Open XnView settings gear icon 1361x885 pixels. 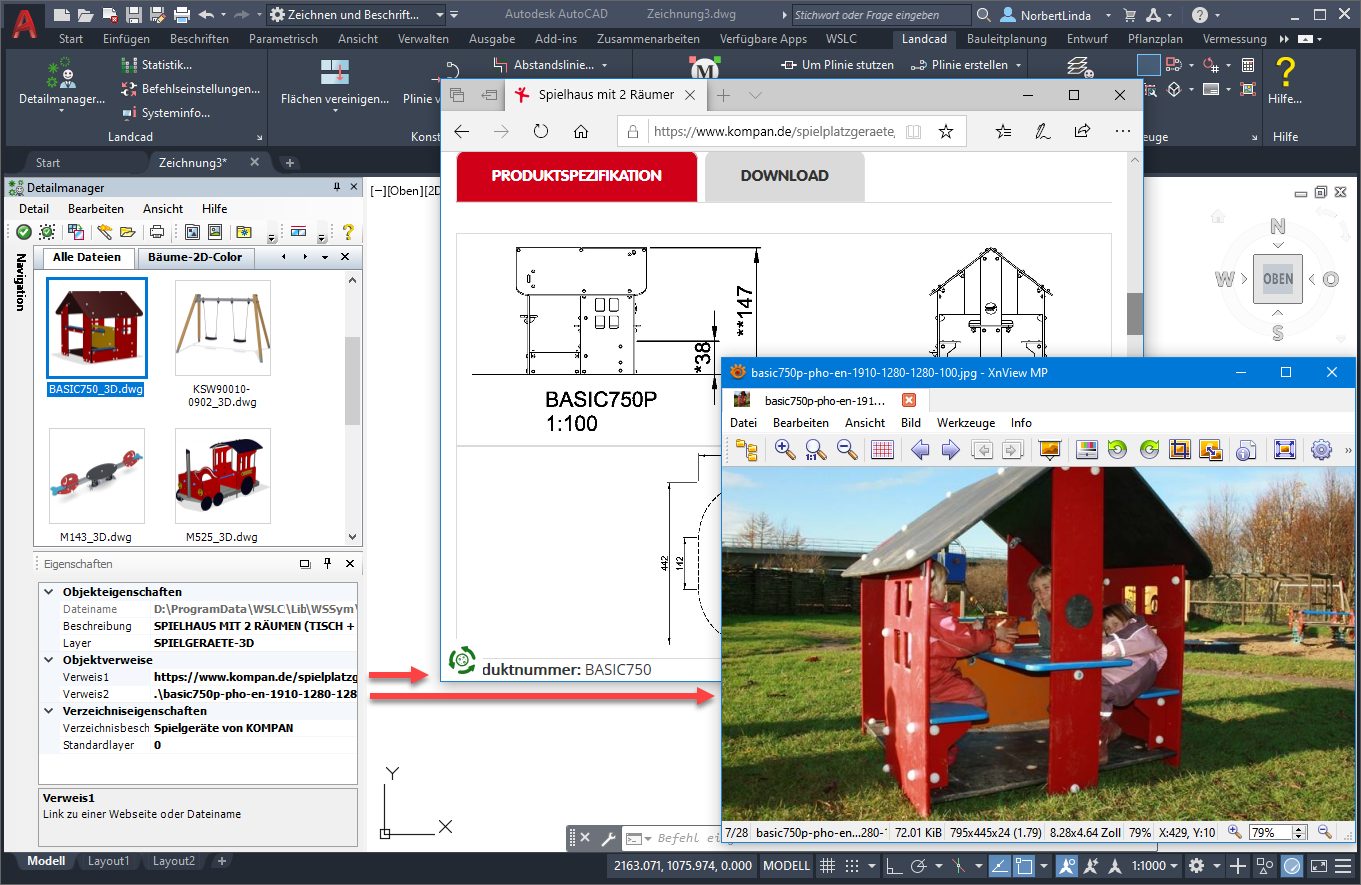pyautogui.click(x=1321, y=450)
